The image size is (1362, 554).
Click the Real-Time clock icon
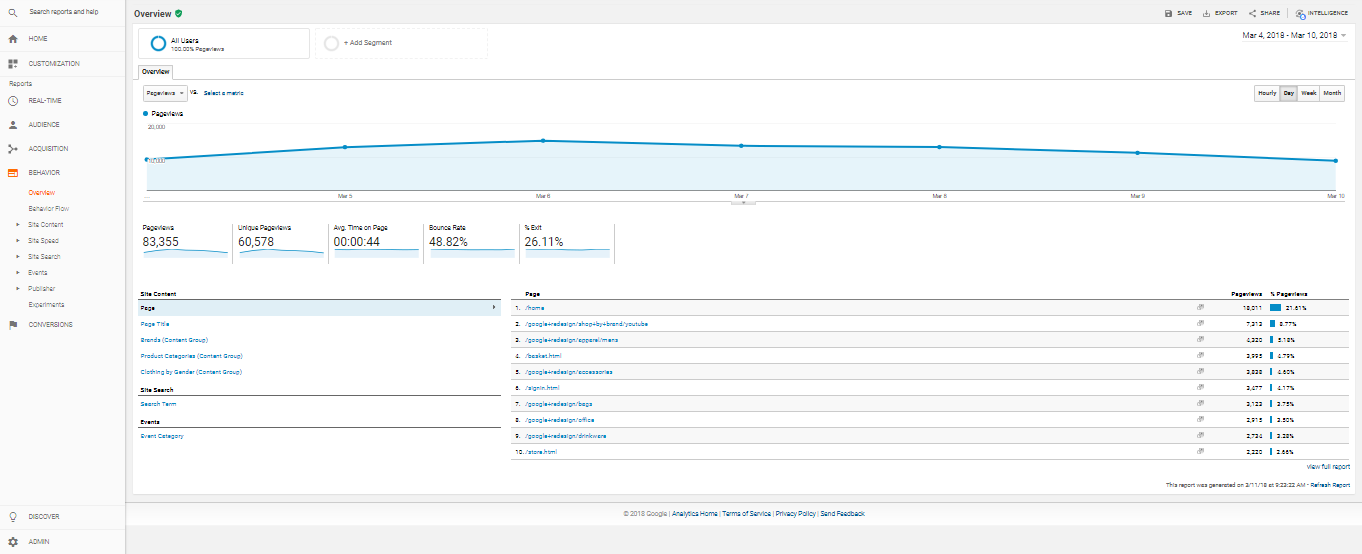coord(13,101)
